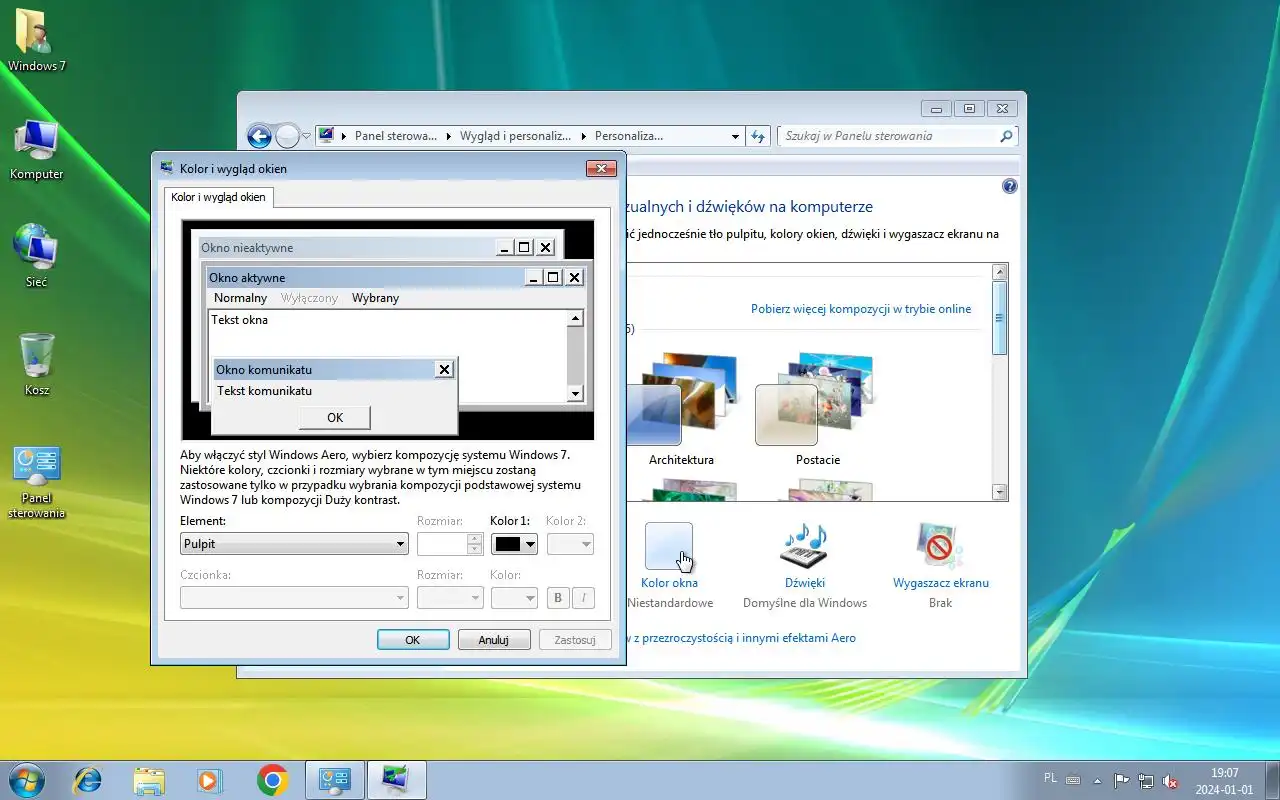
Task: Refresh the Control Panel address bar
Action: pos(757,136)
